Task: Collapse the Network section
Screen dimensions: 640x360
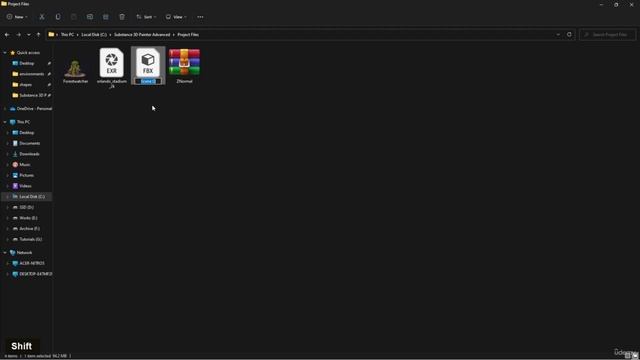Action: click(x=5, y=253)
